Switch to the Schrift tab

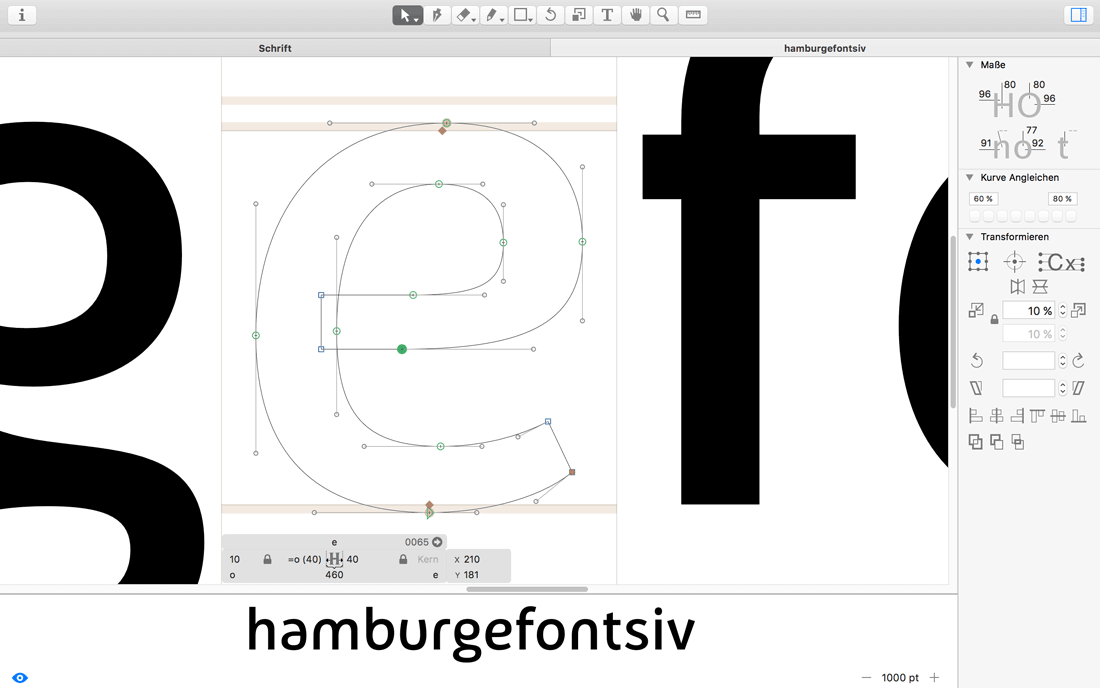(275, 48)
